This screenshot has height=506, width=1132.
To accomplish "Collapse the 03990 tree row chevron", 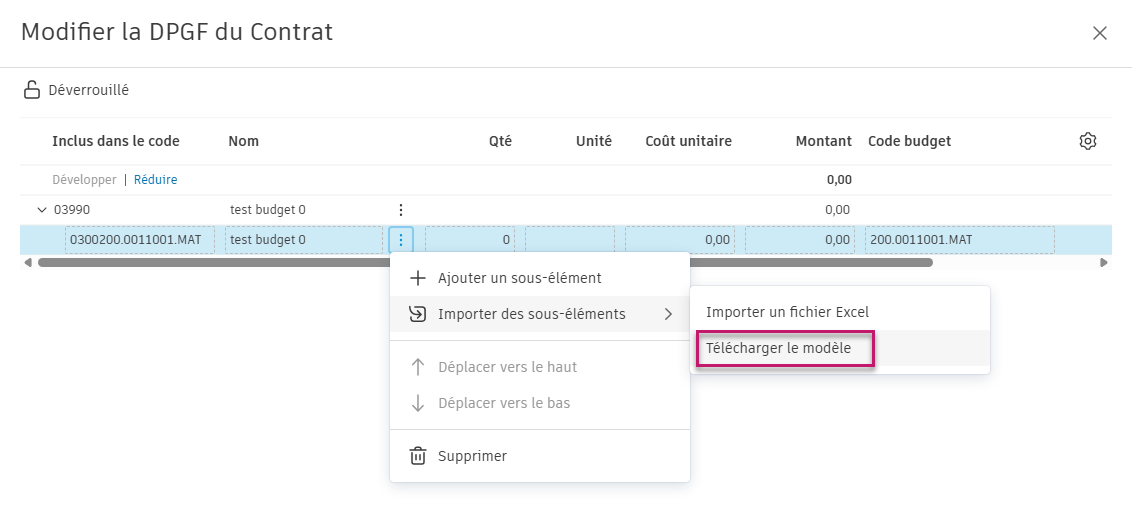I will [x=41, y=210].
